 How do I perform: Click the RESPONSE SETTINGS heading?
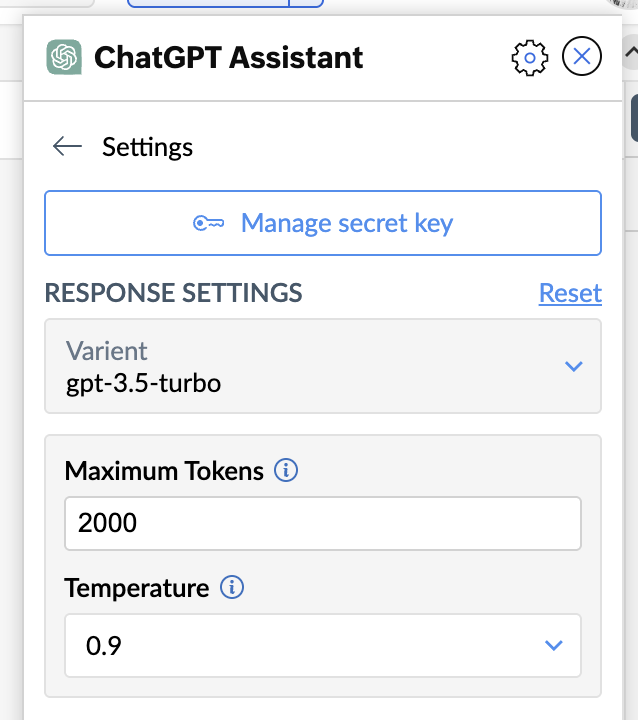(174, 293)
